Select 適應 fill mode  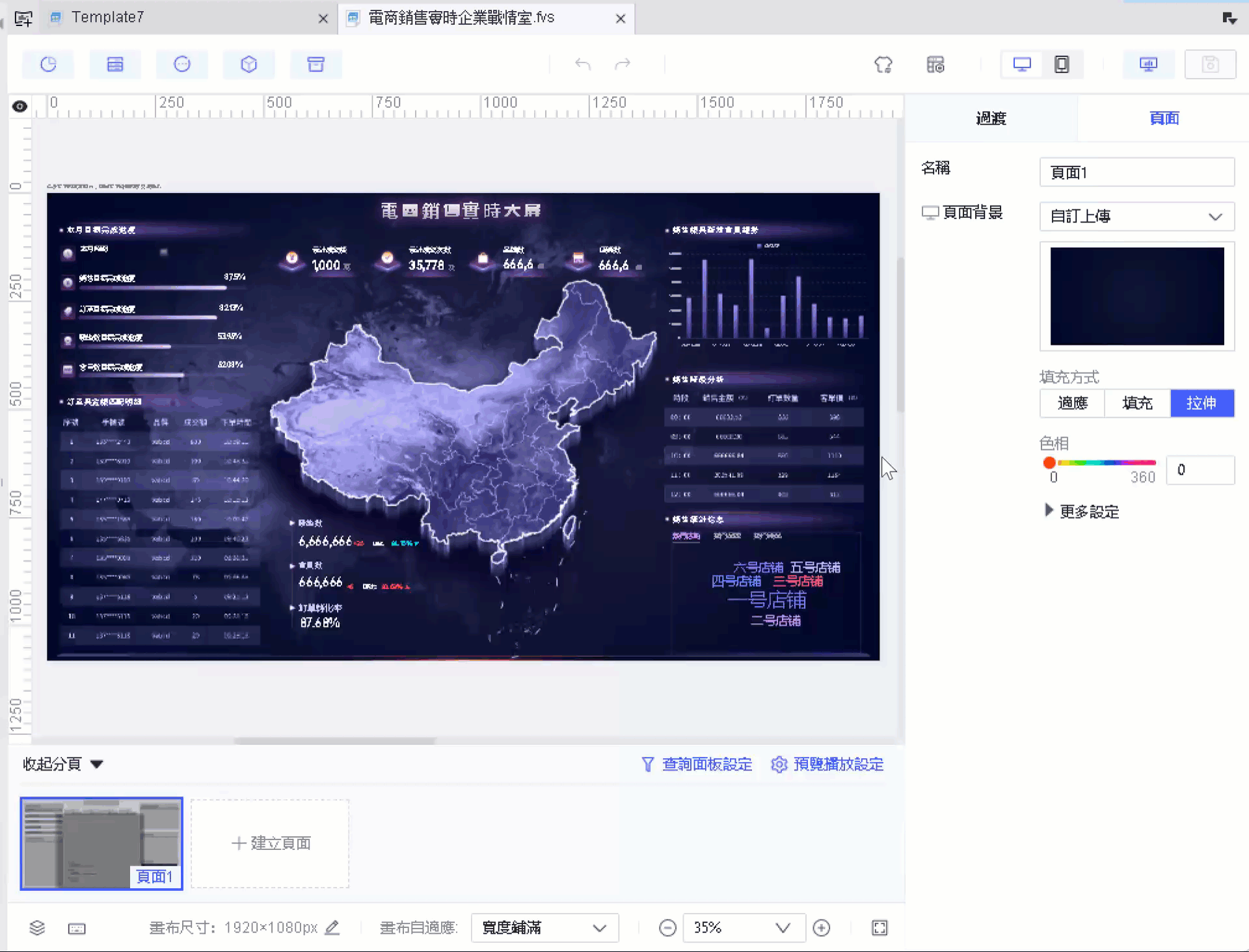coord(1072,403)
